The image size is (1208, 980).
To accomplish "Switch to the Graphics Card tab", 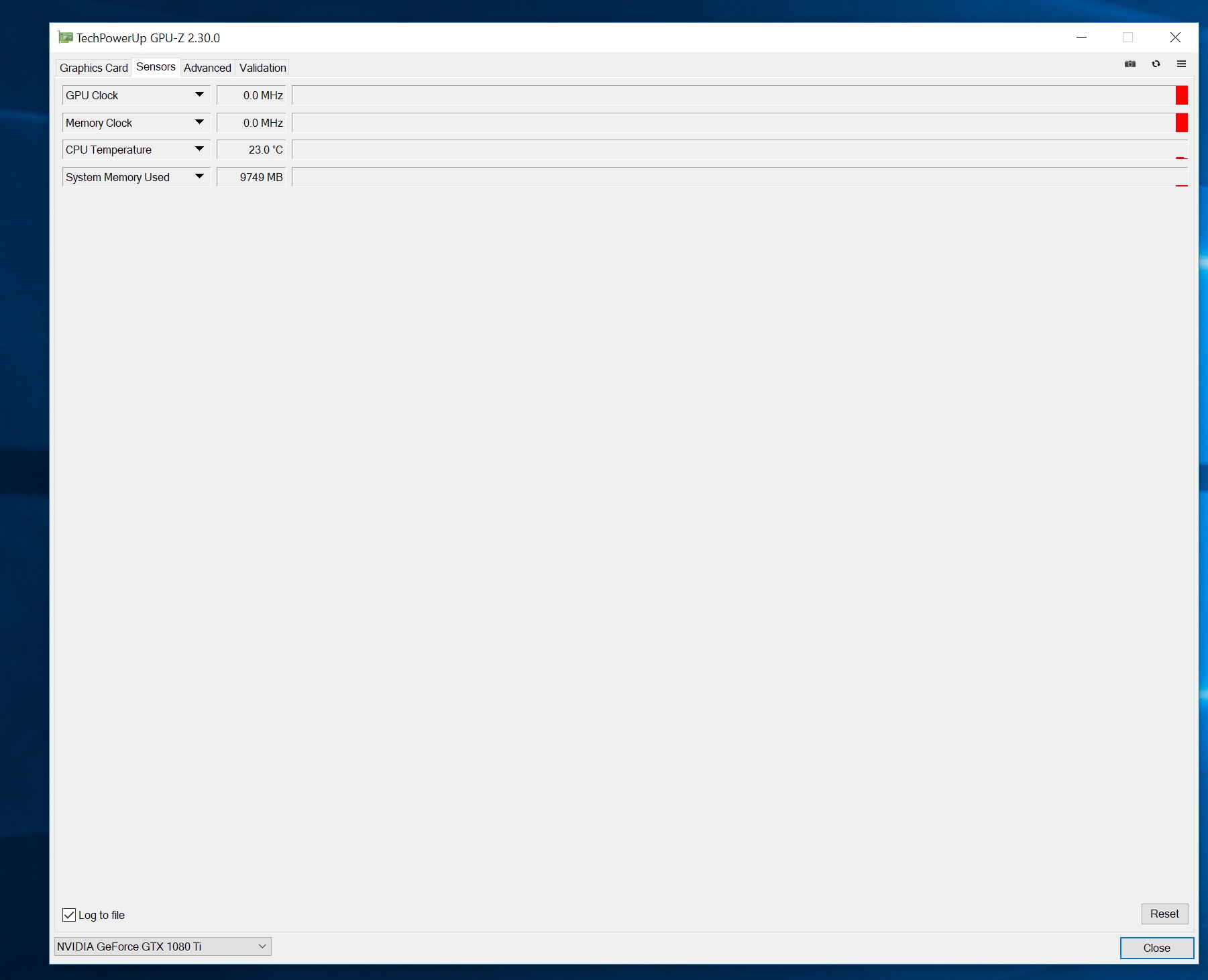I will click(94, 68).
